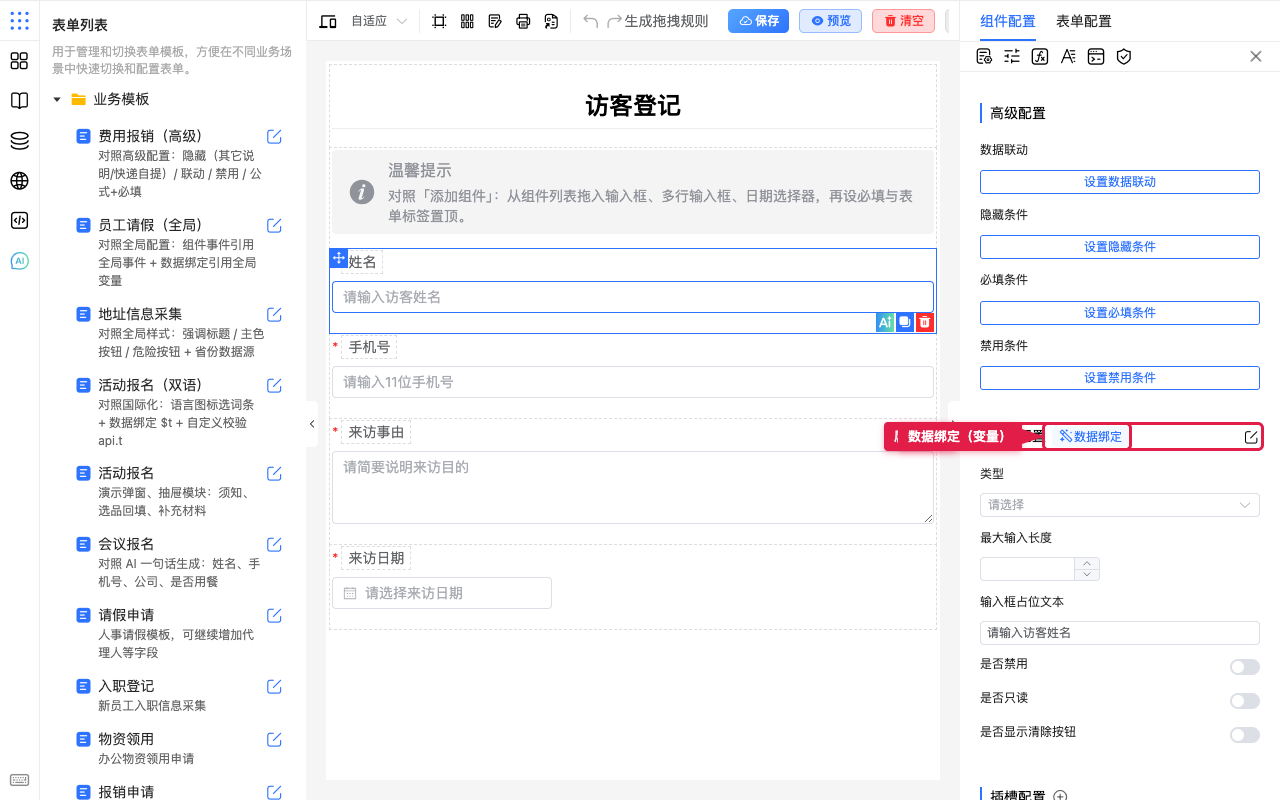Viewport: 1280px width, 800px height.
Task: Click the move handle on the 姓名 field
Action: coord(339,258)
